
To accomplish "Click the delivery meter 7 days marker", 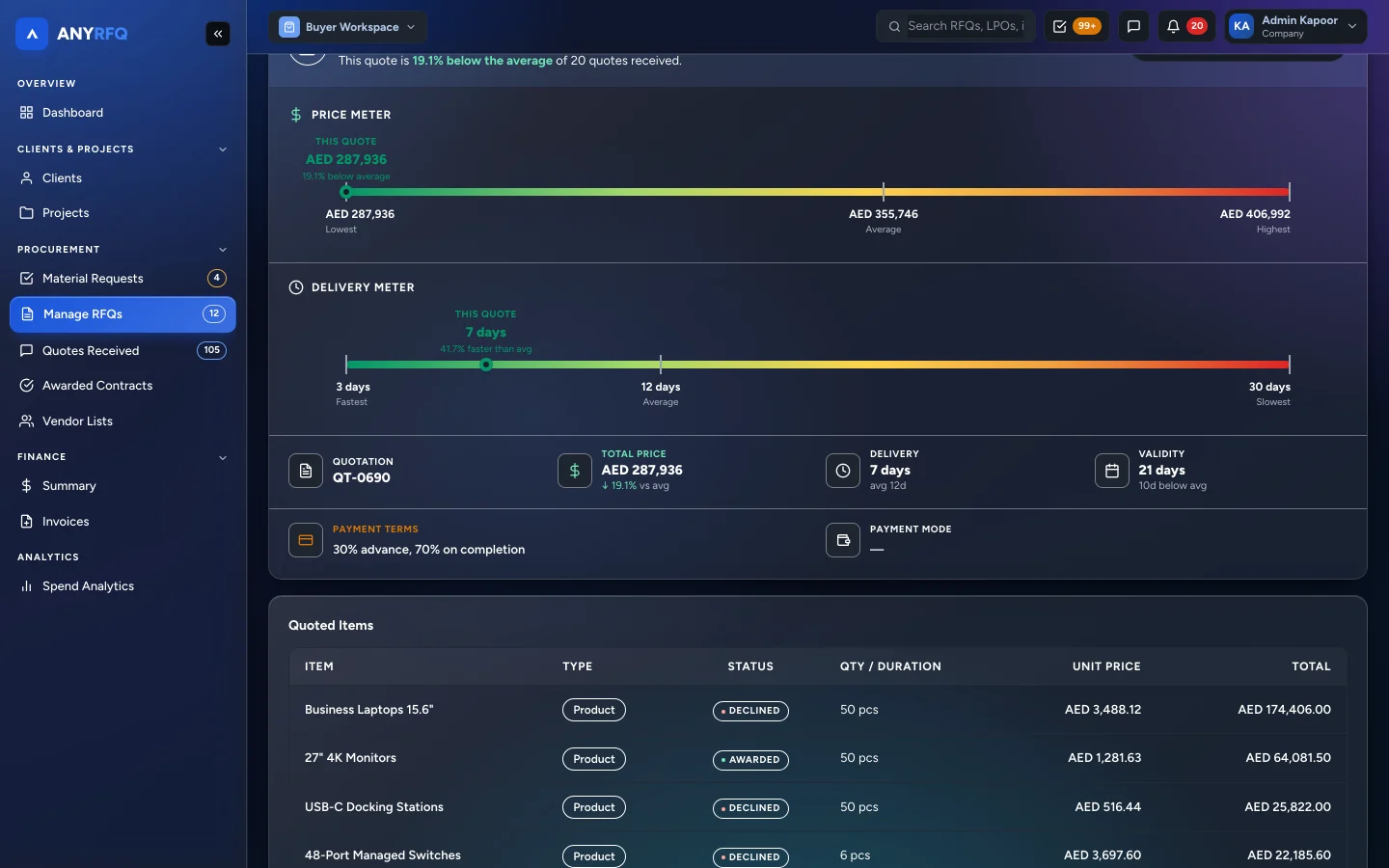I will (x=486, y=365).
